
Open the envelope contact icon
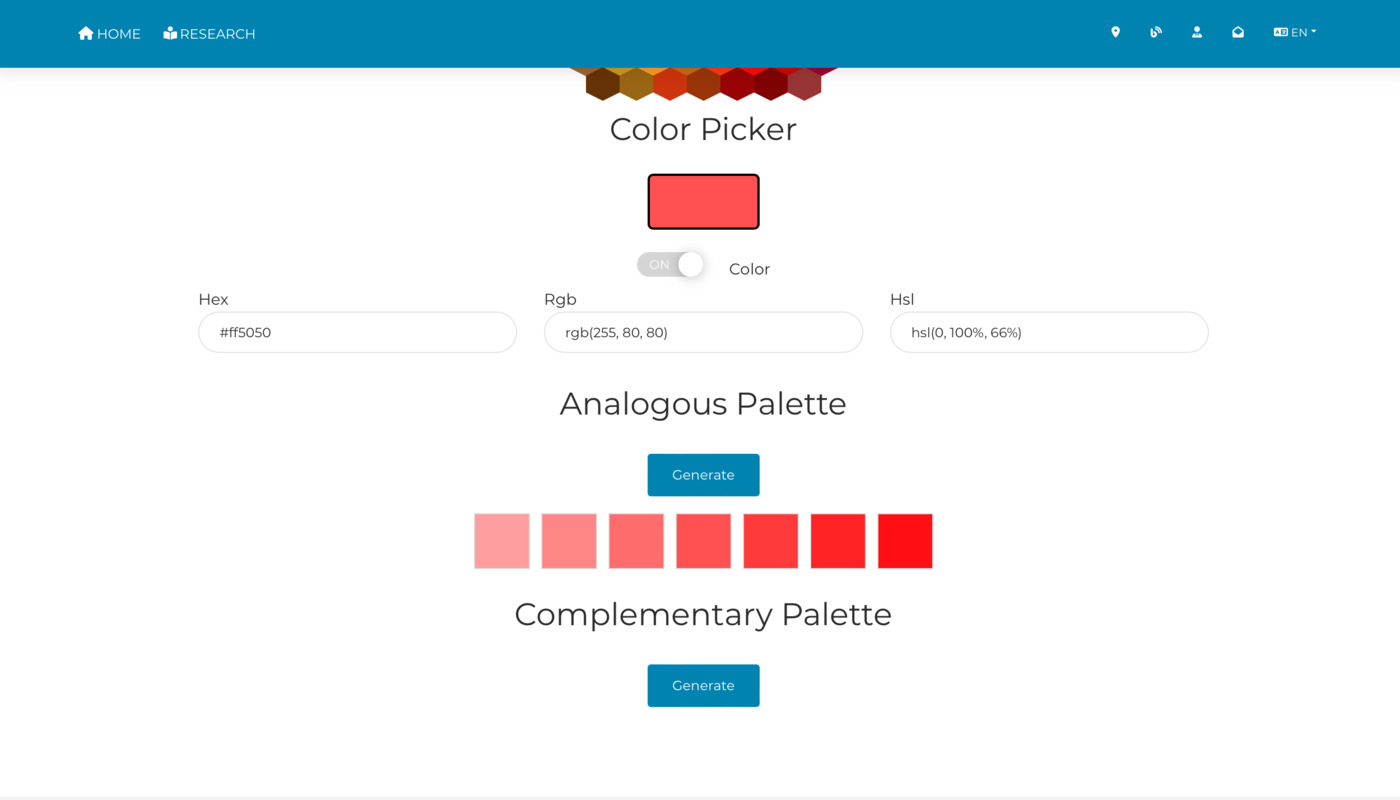pyautogui.click(x=1238, y=33)
